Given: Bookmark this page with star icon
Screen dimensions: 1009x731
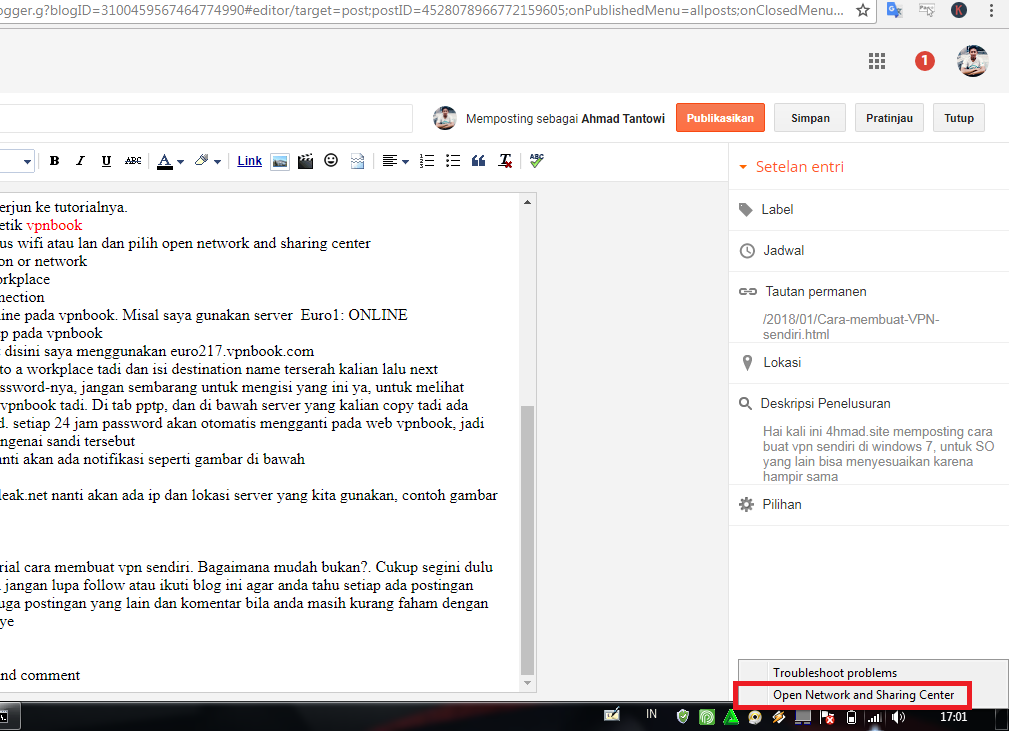Looking at the screenshot, I should pos(863,10).
